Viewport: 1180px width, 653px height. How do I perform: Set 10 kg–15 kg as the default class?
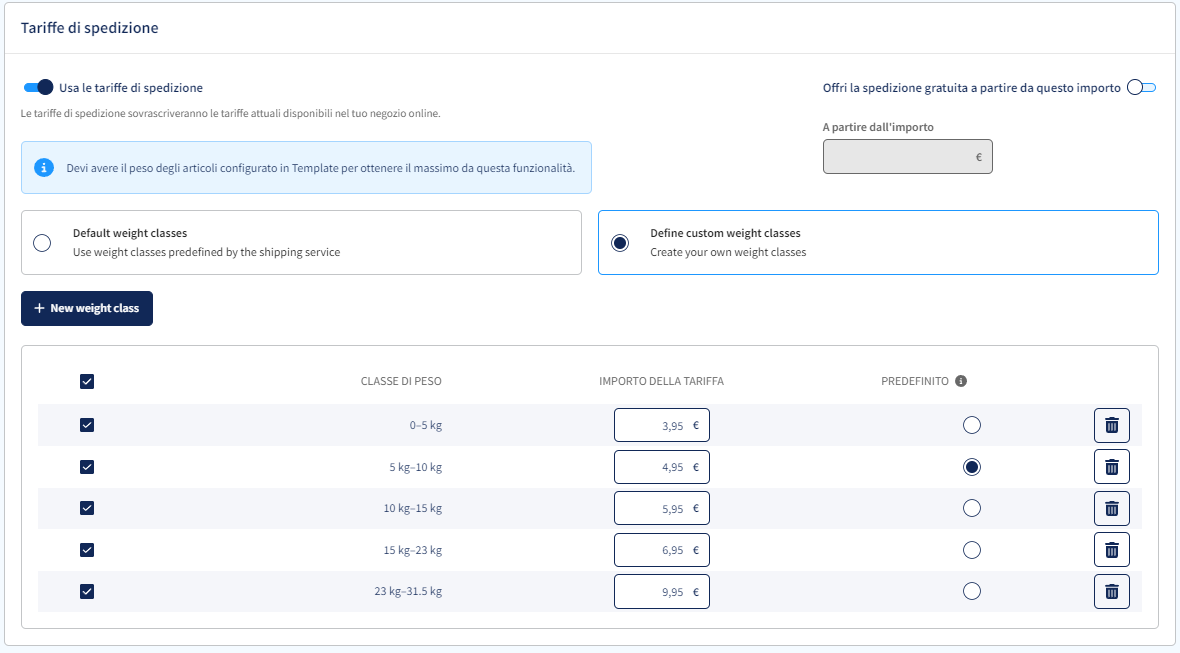coord(972,509)
